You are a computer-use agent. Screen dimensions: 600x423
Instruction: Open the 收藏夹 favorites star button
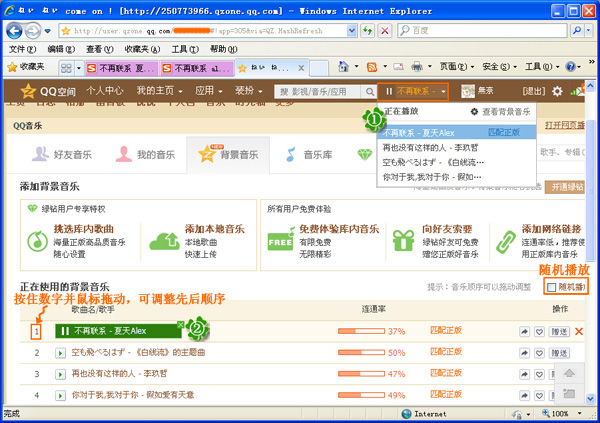point(26,67)
